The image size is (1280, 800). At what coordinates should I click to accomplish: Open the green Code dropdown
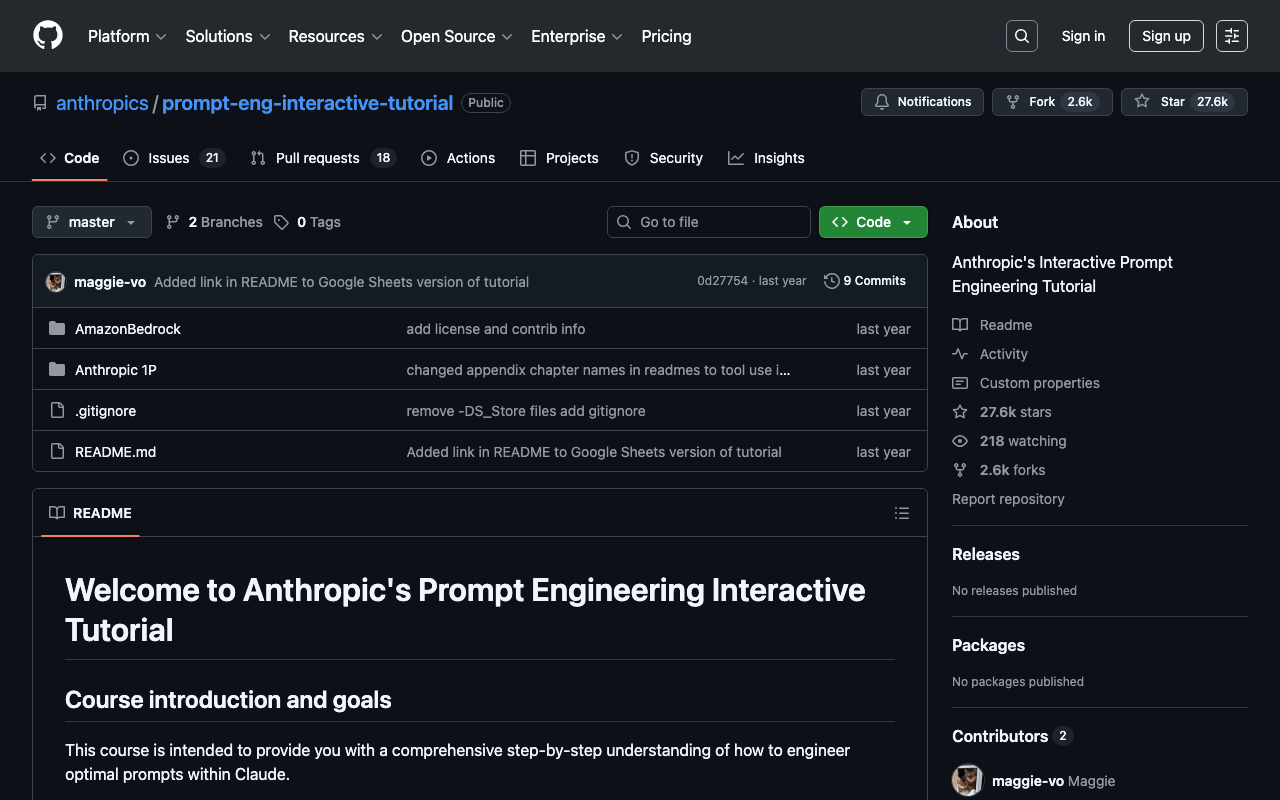pos(873,222)
